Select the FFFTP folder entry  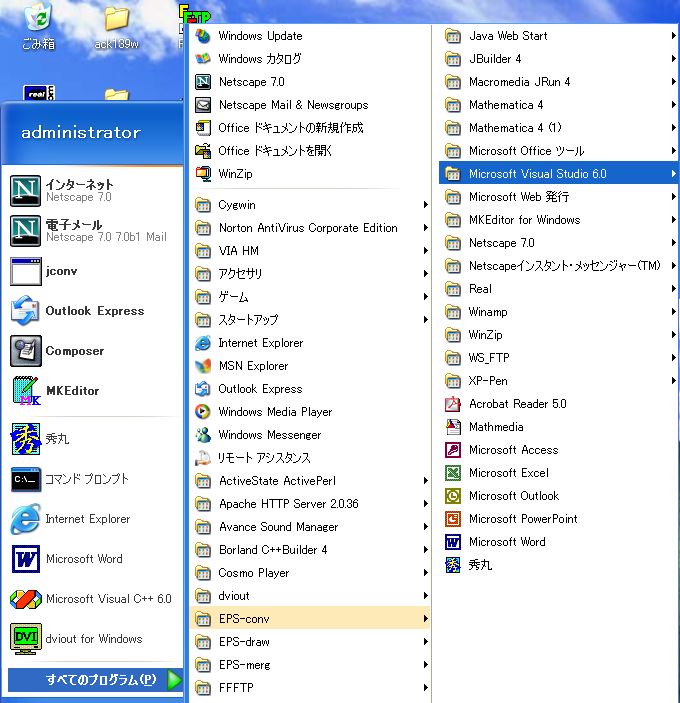click(310, 688)
